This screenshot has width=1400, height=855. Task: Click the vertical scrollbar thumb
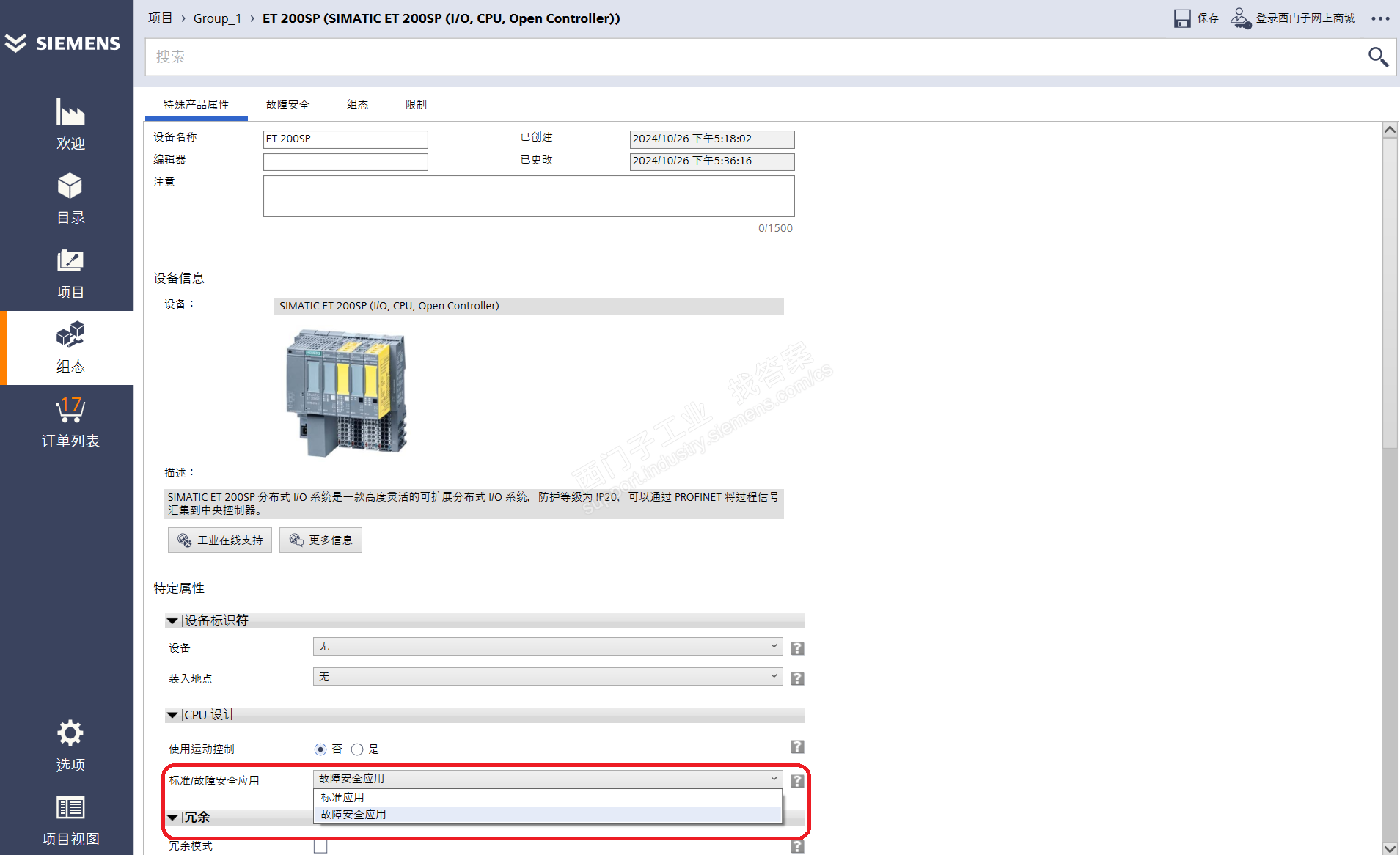point(1390,293)
